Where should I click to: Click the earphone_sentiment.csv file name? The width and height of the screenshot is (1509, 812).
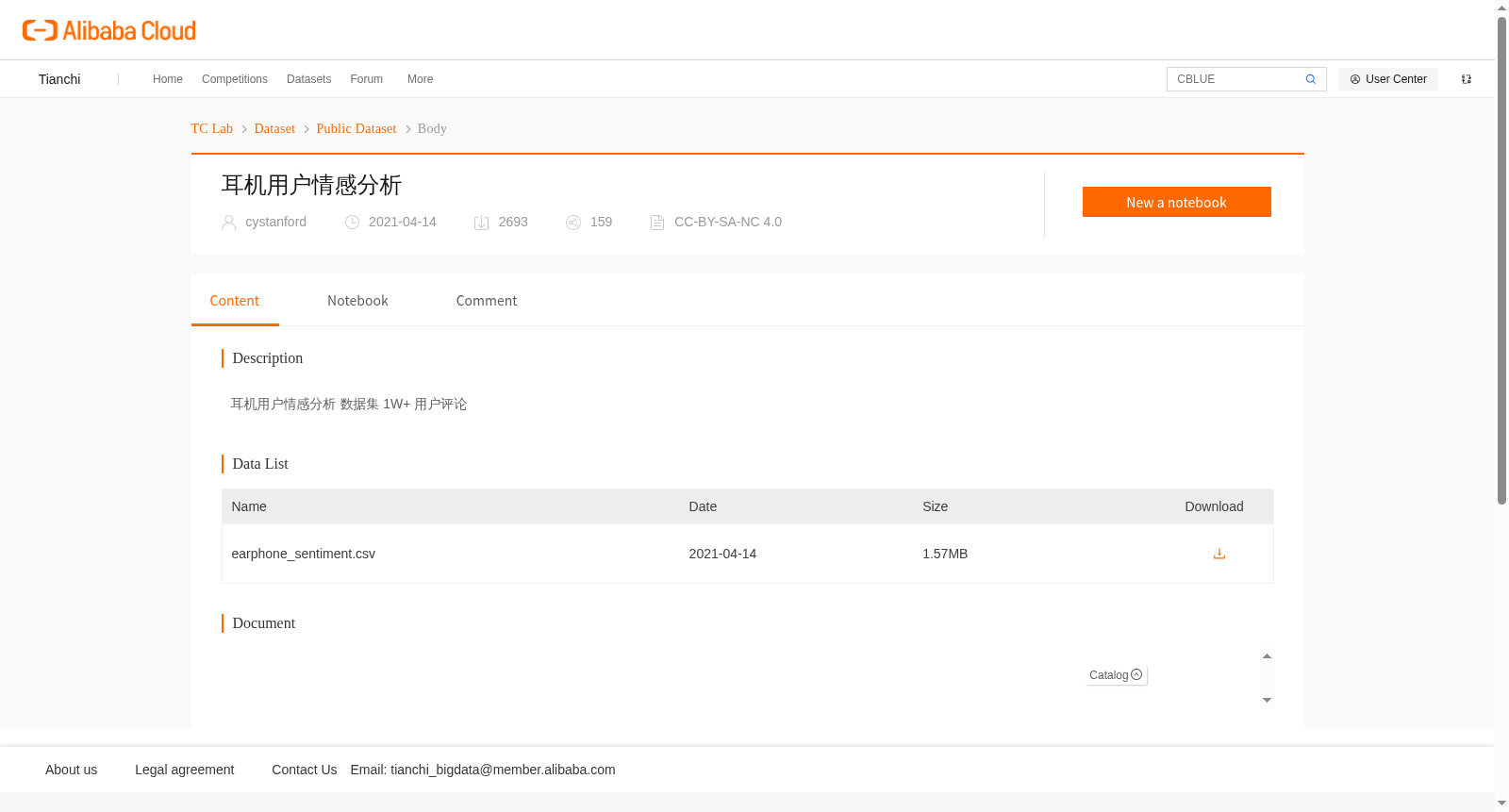303,554
